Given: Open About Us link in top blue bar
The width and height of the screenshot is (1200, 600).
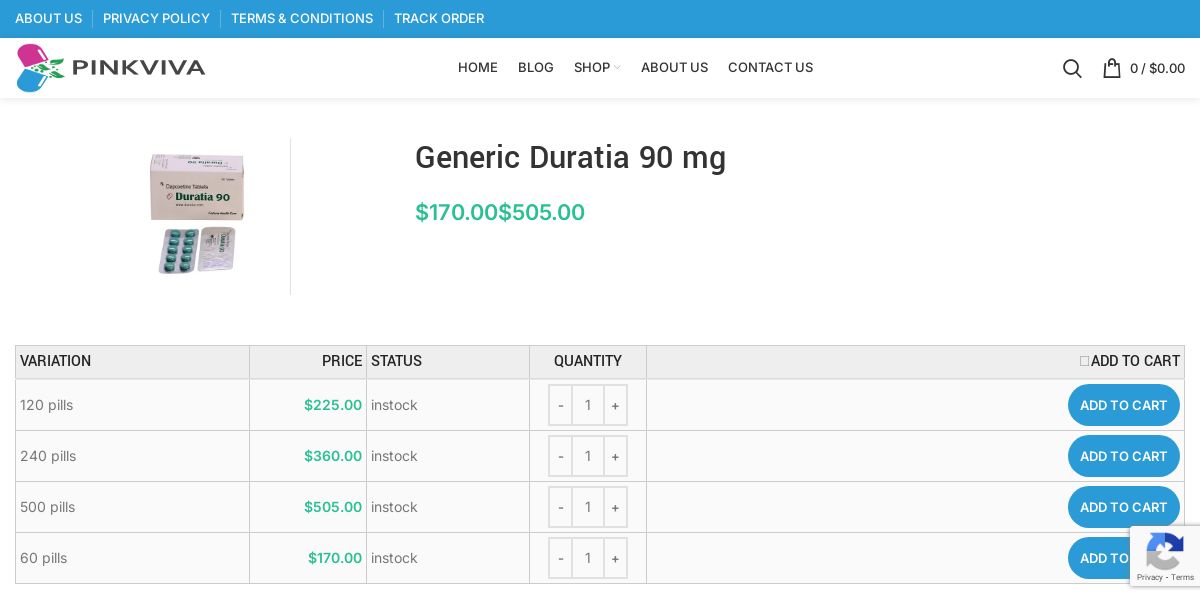Looking at the screenshot, I should [49, 18].
